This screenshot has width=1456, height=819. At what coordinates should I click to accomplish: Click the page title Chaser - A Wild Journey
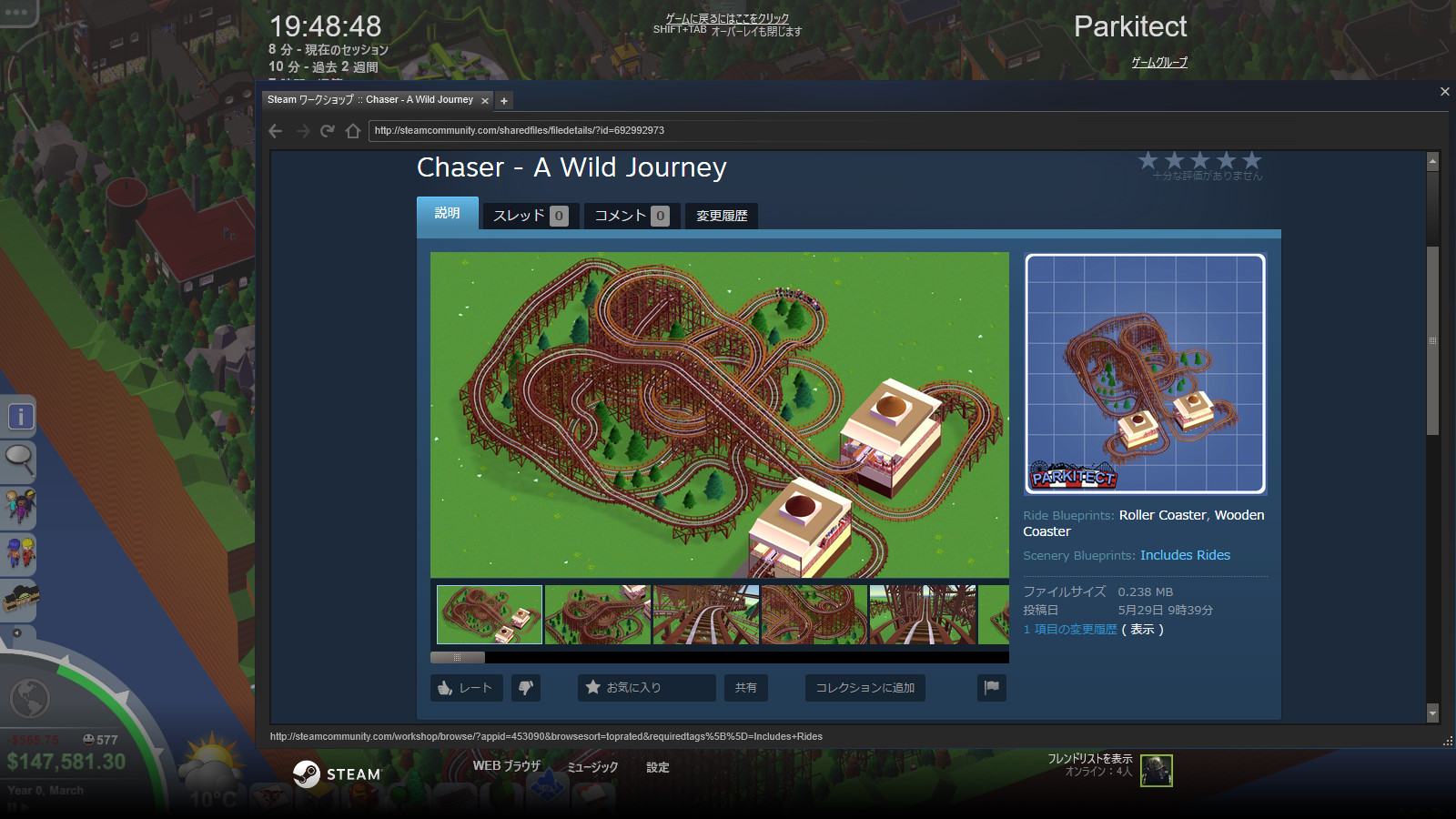[571, 167]
